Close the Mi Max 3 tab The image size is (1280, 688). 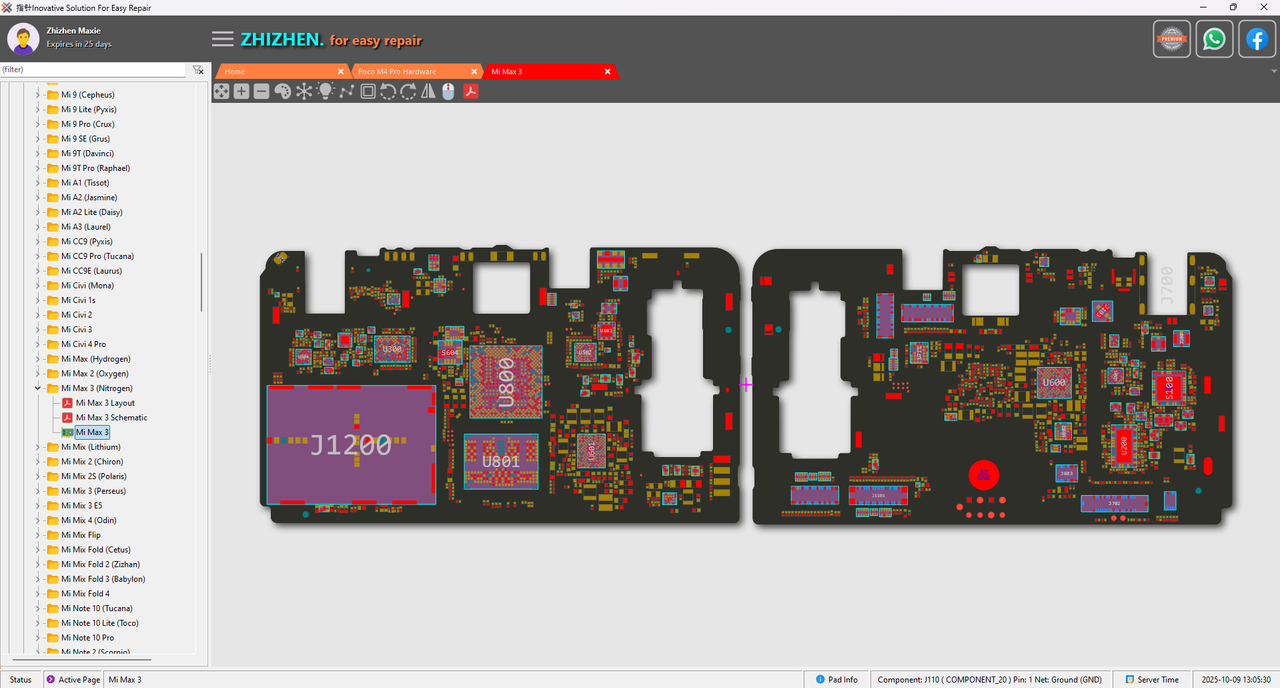tap(607, 71)
